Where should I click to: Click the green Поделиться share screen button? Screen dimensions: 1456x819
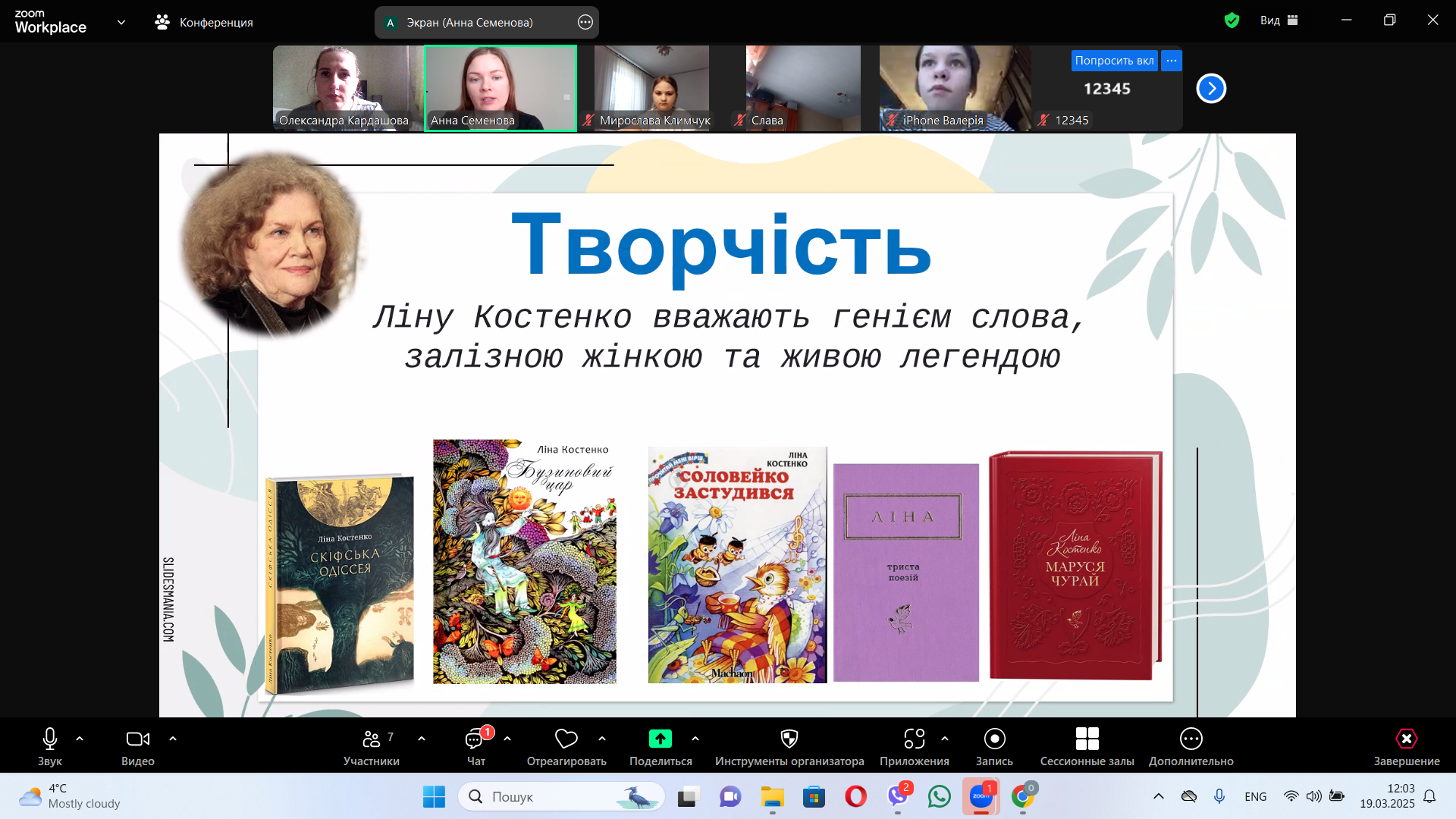[661, 747]
